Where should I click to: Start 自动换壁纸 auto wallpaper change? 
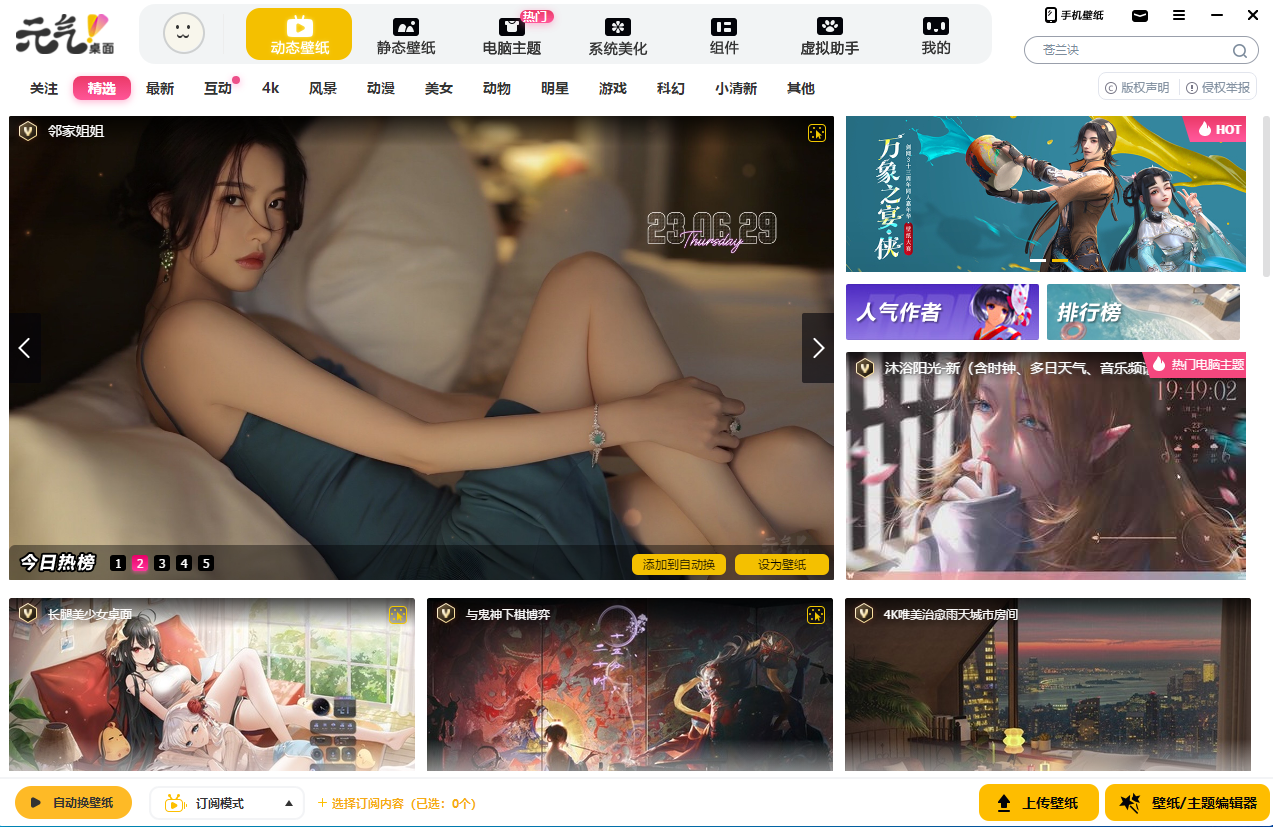73,802
